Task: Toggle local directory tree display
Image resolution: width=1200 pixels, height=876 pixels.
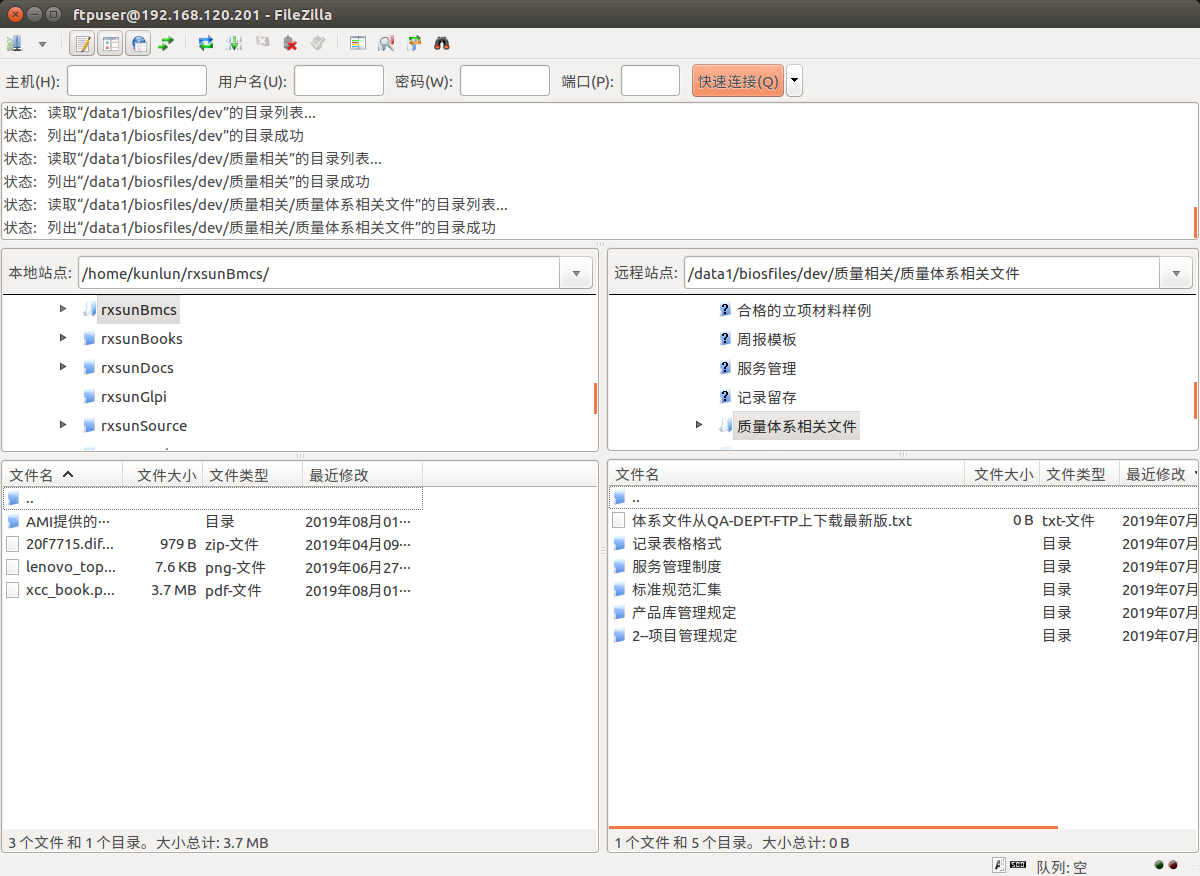Action: point(111,44)
